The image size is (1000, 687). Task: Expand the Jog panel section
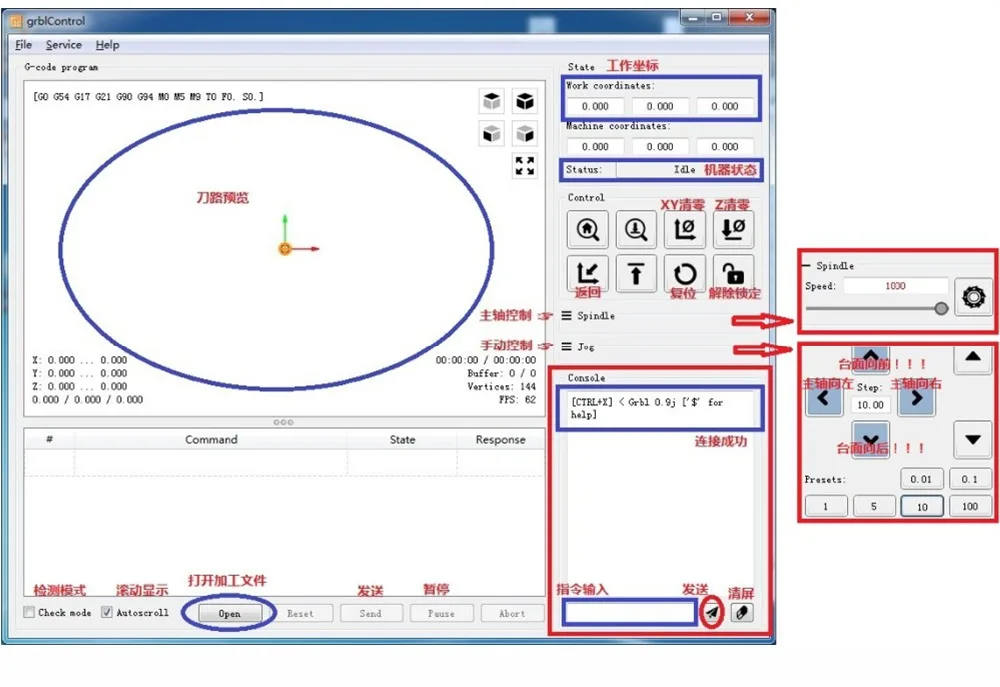577,347
